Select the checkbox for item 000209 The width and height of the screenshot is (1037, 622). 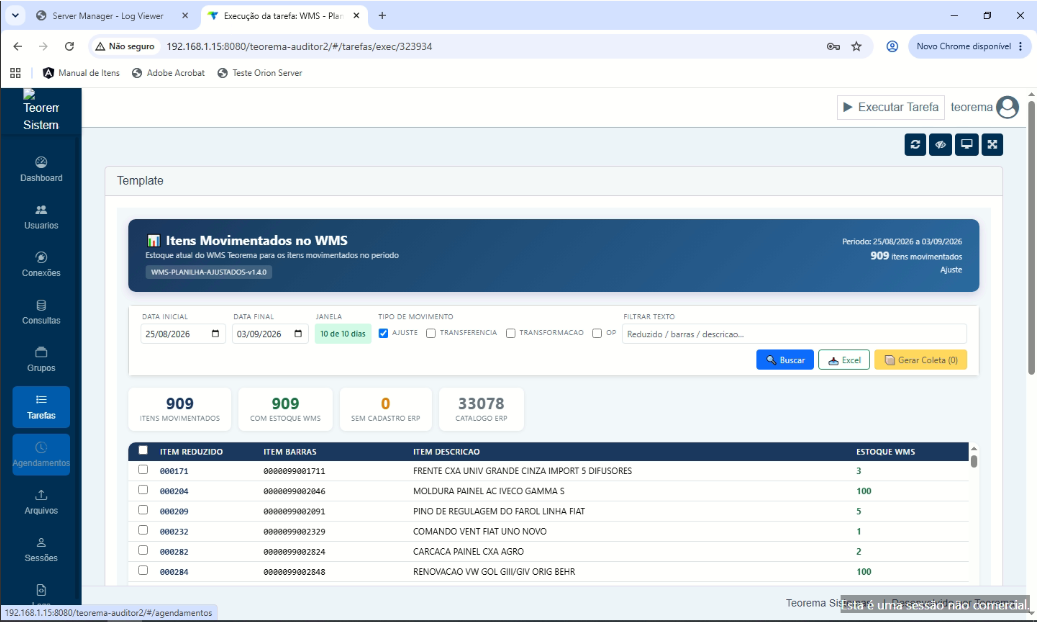pyautogui.click(x=143, y=510)
